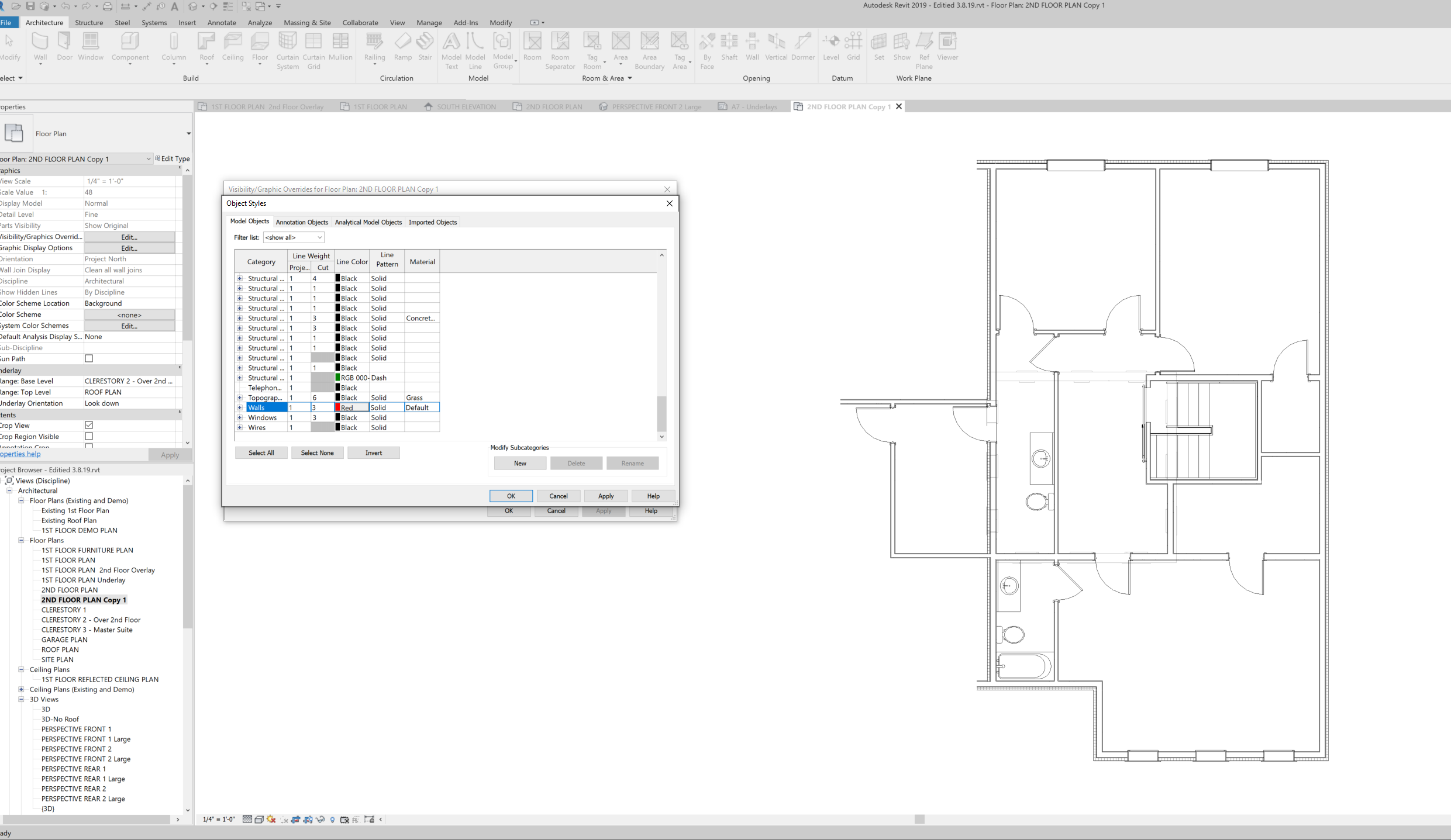This screenshot has height=840, width=1451.
Task: Switch to the Annotation Objects tab
Action: pyautogui.click(x=302, y=222)
